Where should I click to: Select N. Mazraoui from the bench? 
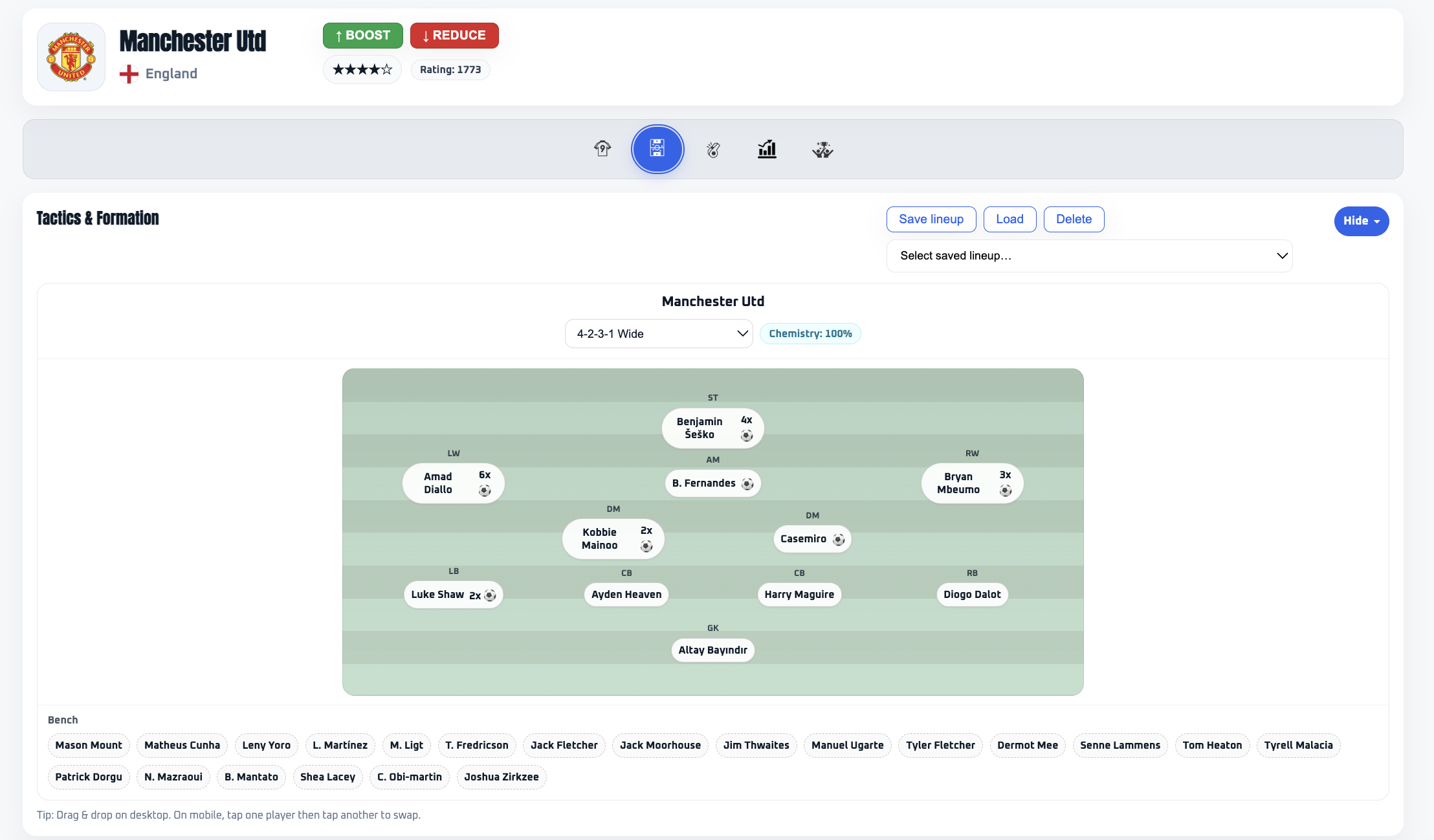[173, 777]
